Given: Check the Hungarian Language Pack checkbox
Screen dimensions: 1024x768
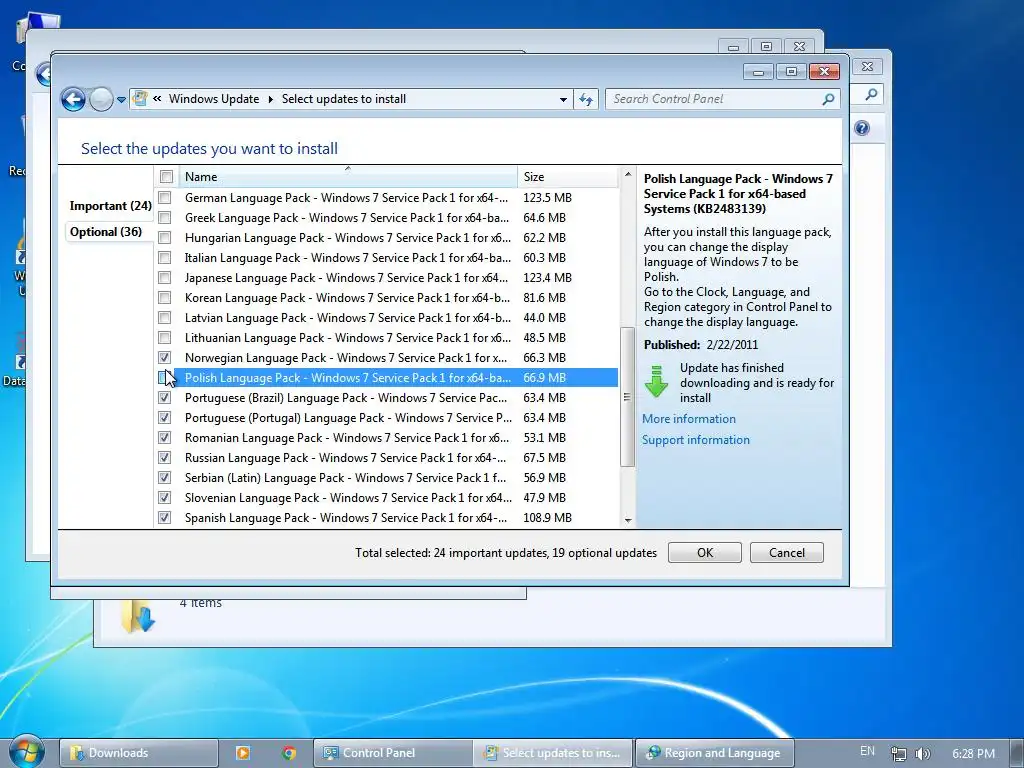Looking at the screenshot, I should click(x=165, y=238).
